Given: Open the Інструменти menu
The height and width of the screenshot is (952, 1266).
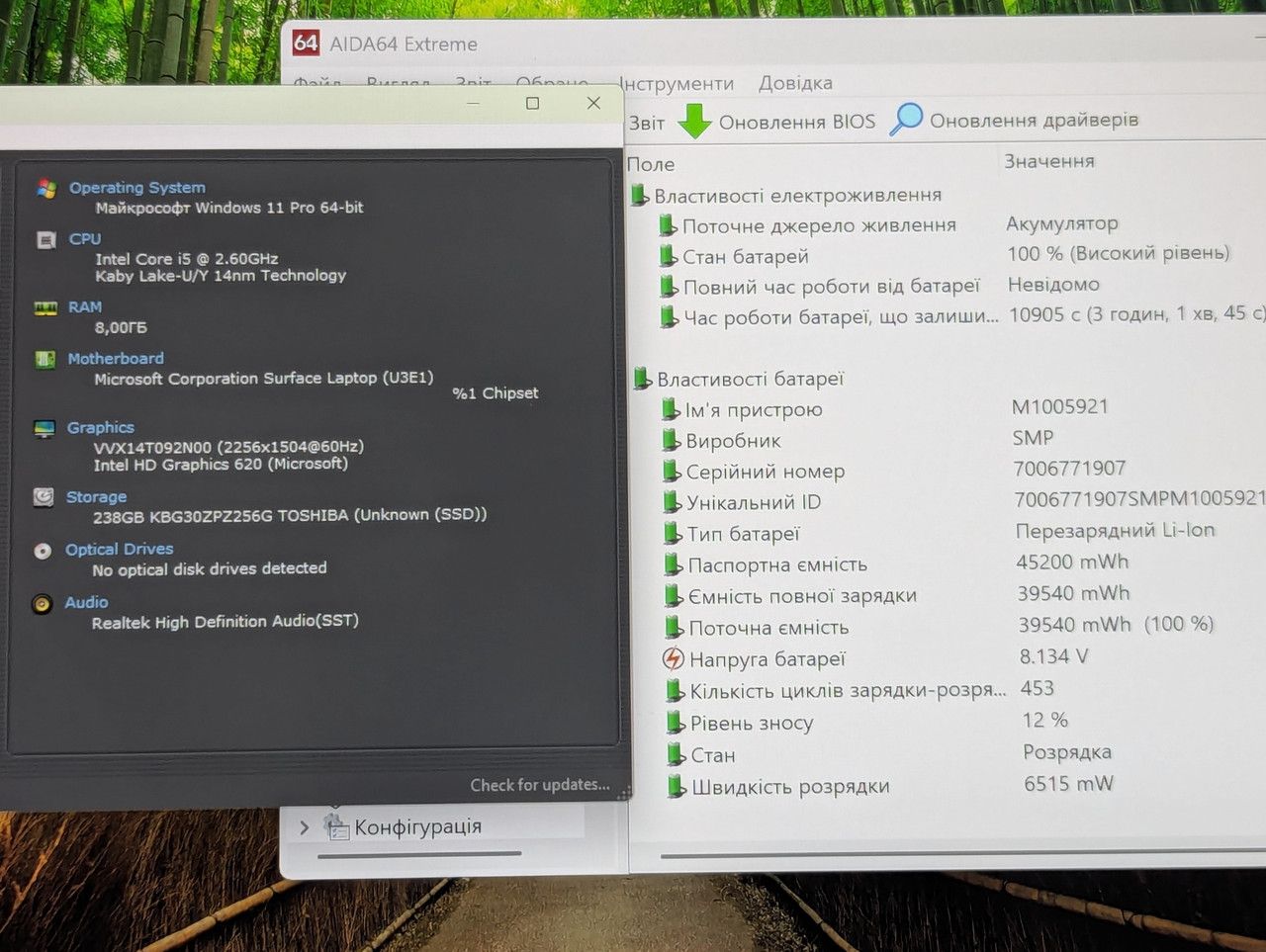Looking at the screenshot, I should [676, 84].
